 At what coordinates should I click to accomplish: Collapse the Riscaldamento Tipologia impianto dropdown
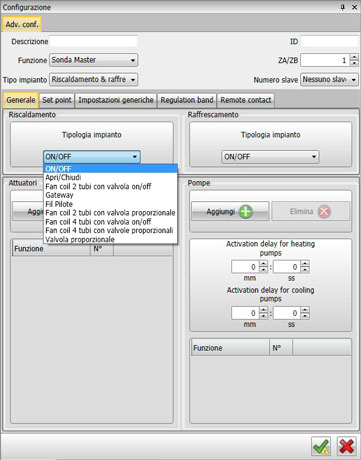[92, 157]
